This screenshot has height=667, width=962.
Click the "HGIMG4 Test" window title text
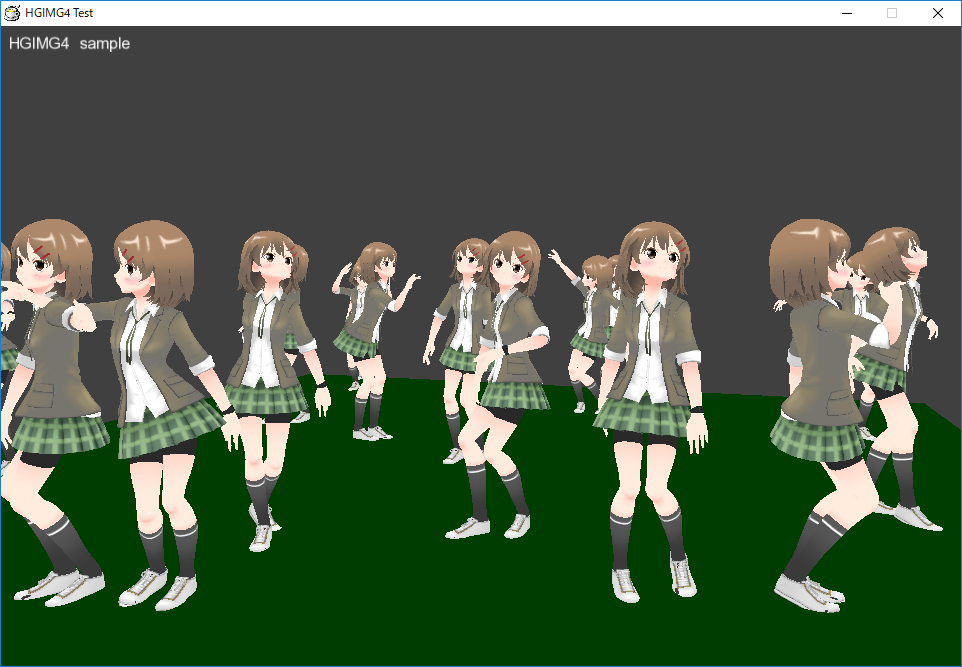coord(60,13)
